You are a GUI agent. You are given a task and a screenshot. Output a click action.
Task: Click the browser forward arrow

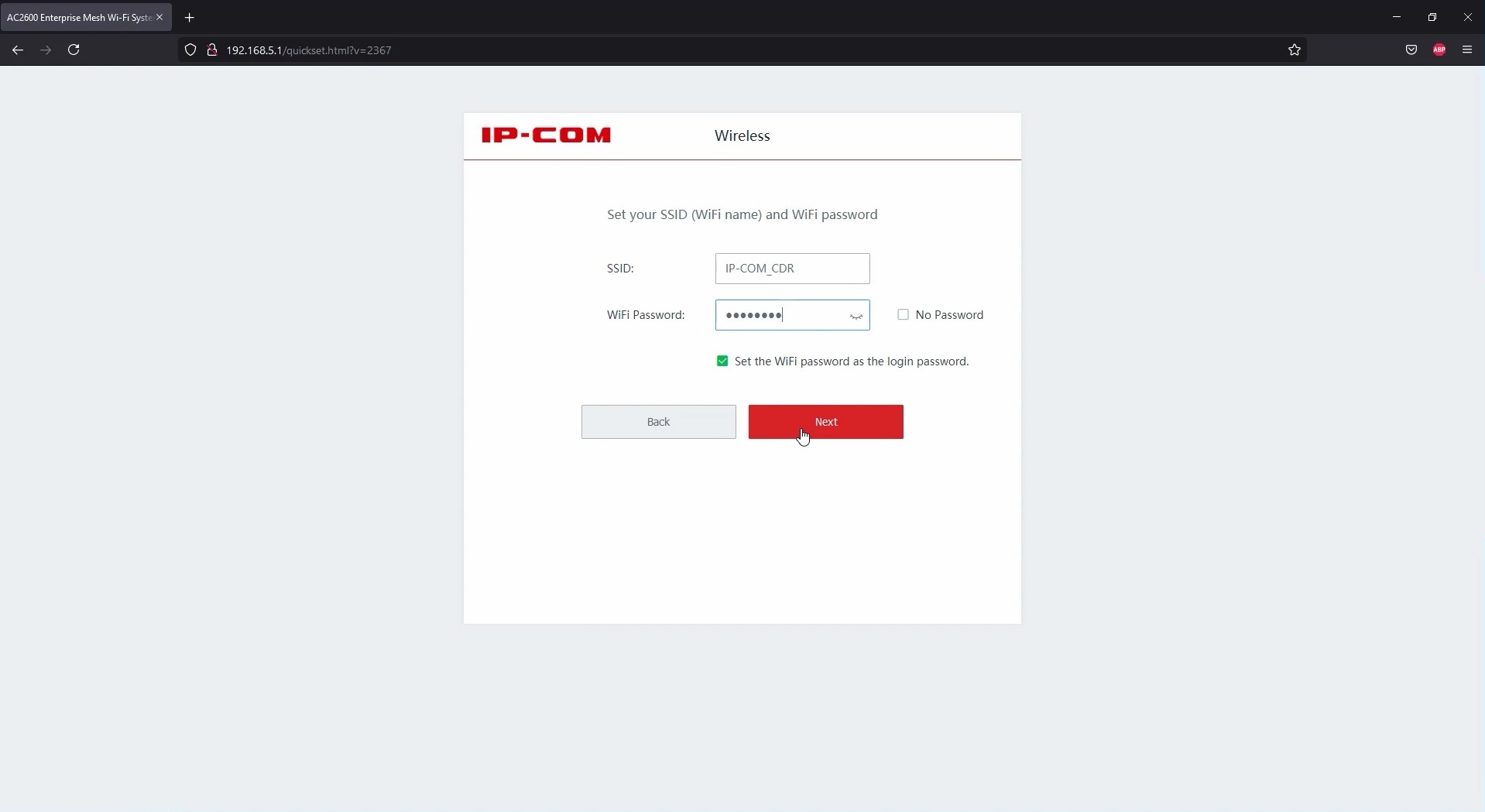(46, 50)
